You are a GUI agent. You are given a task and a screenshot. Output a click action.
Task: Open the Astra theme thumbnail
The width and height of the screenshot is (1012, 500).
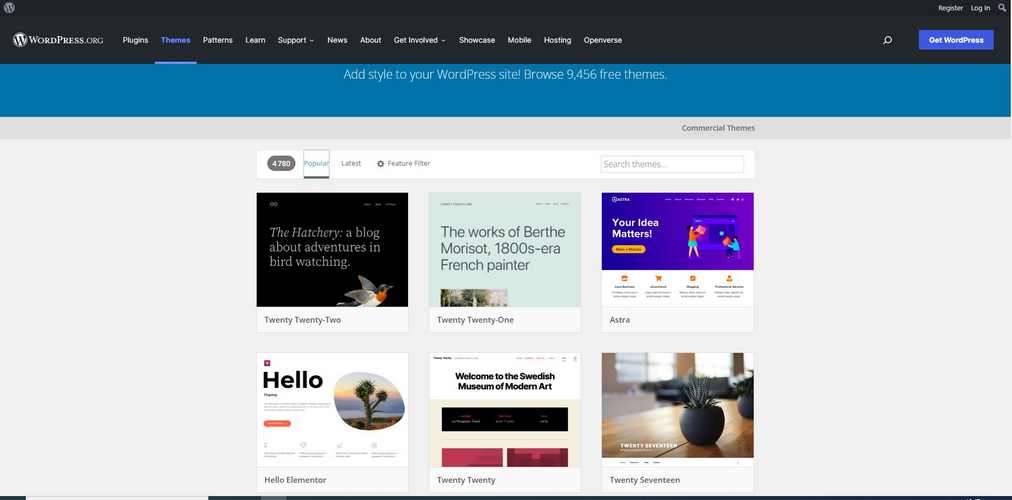click(678, 250)
